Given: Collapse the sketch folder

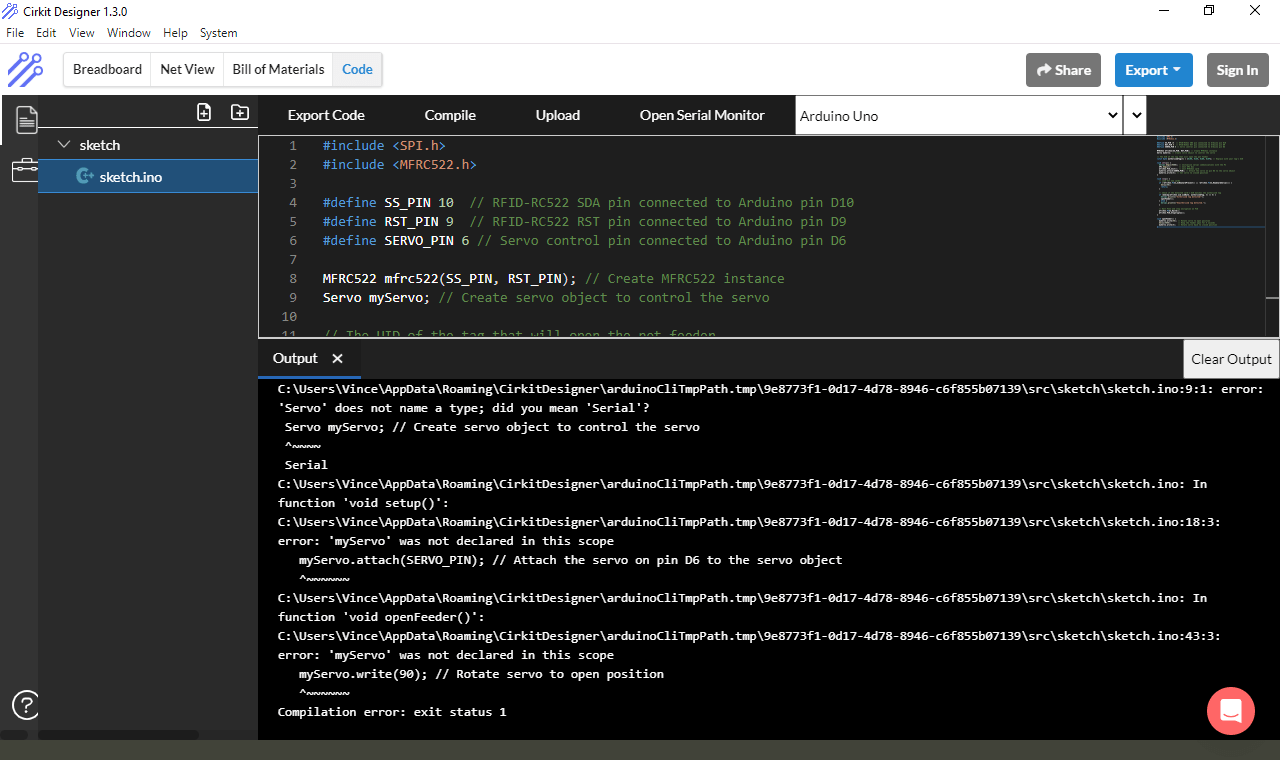Looking at the screenshot, I should click(64, 145).
